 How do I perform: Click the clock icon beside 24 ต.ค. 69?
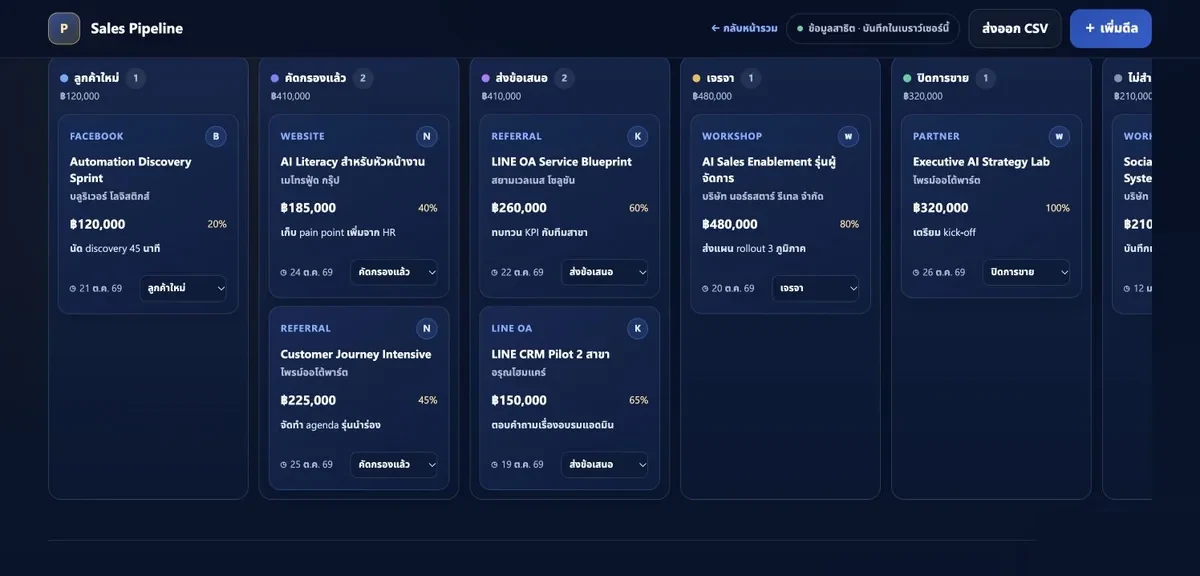tap(284, 272)
